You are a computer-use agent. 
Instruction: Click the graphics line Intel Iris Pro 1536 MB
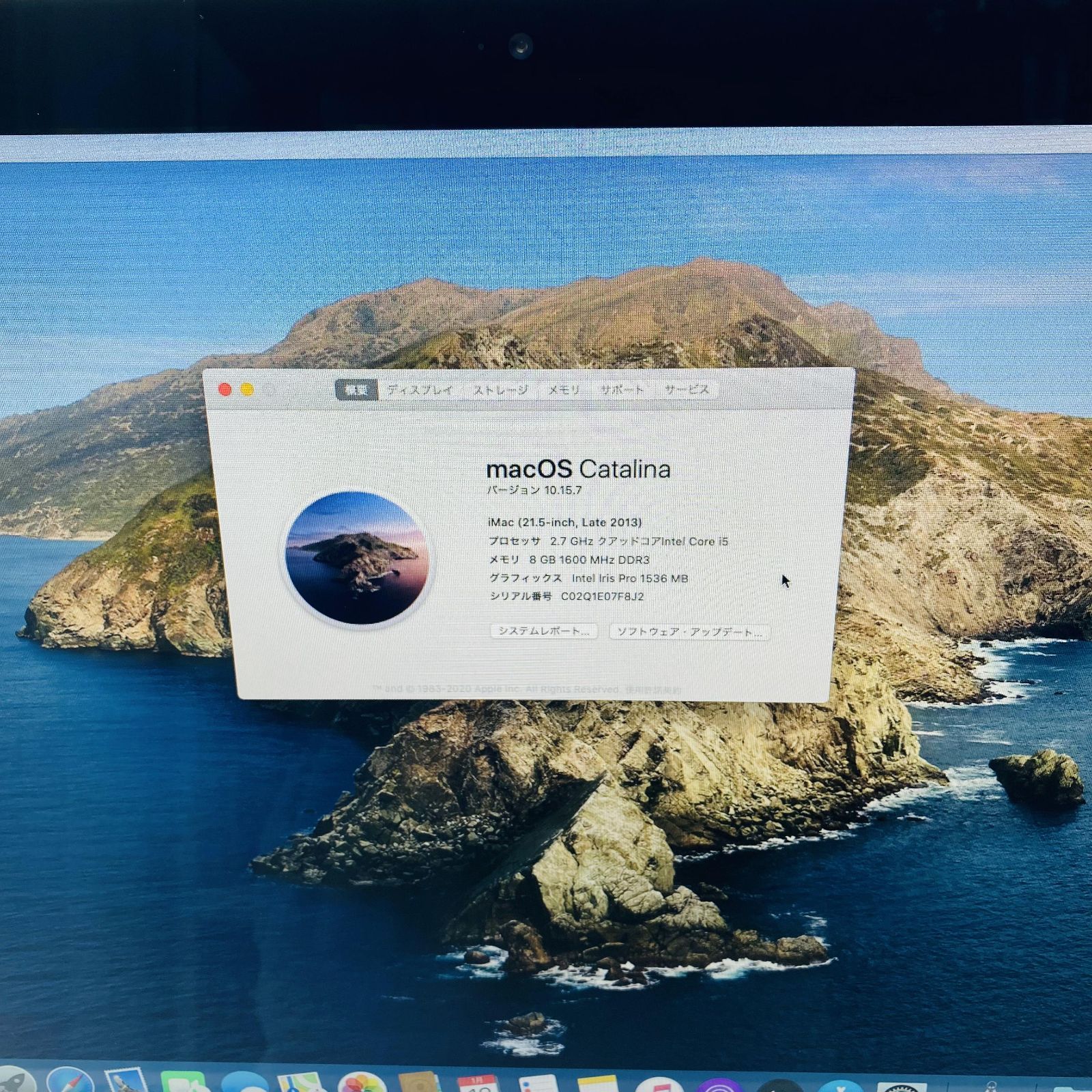point(588,578)
